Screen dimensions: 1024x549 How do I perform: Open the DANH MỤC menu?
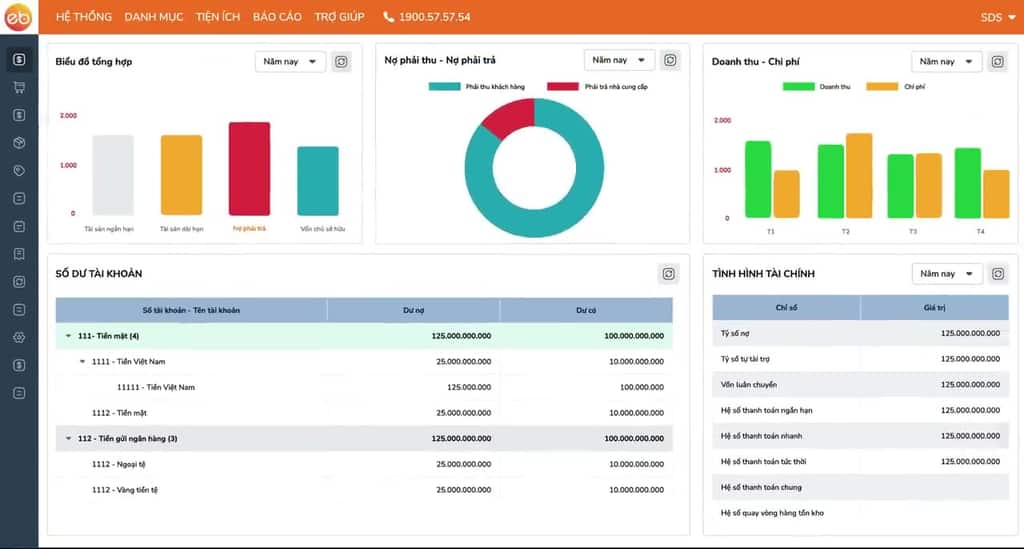tap(154, 17)
